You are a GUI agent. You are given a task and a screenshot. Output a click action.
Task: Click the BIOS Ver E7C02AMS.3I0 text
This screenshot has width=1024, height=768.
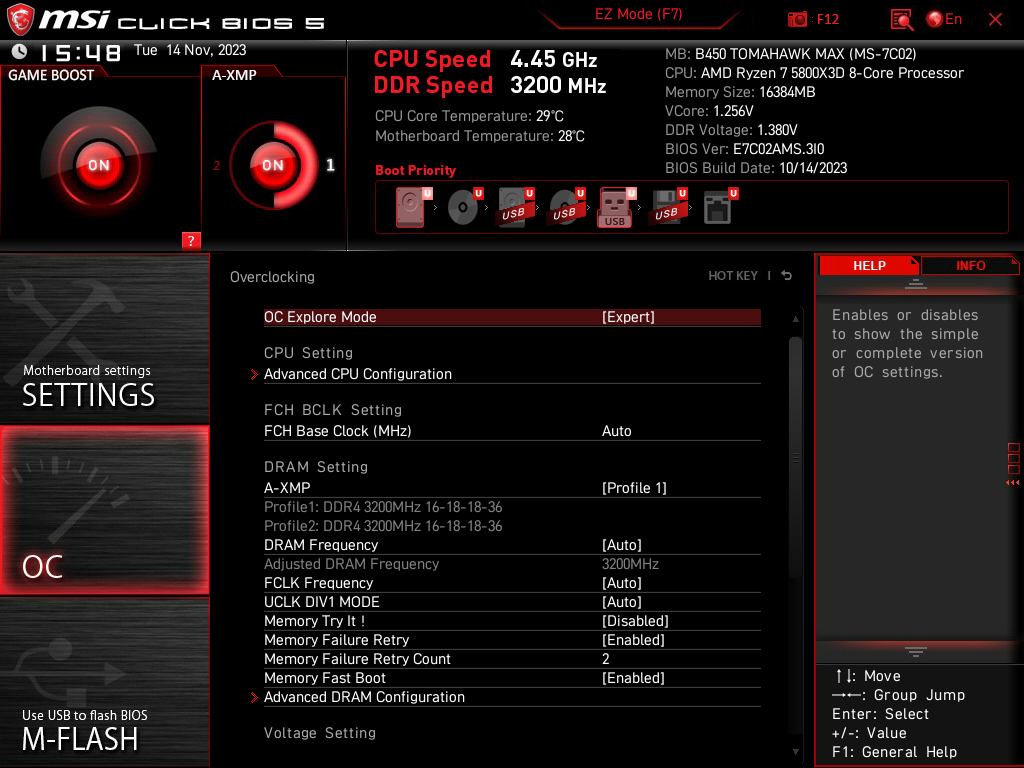pyautogui.click(x=744, y=149)
